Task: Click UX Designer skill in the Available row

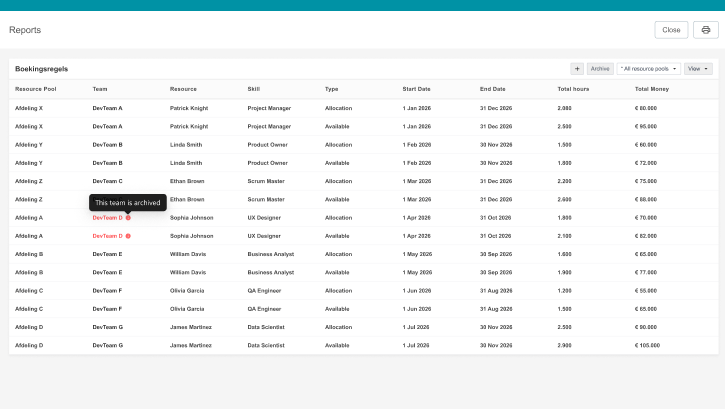Action: (264, 236)
